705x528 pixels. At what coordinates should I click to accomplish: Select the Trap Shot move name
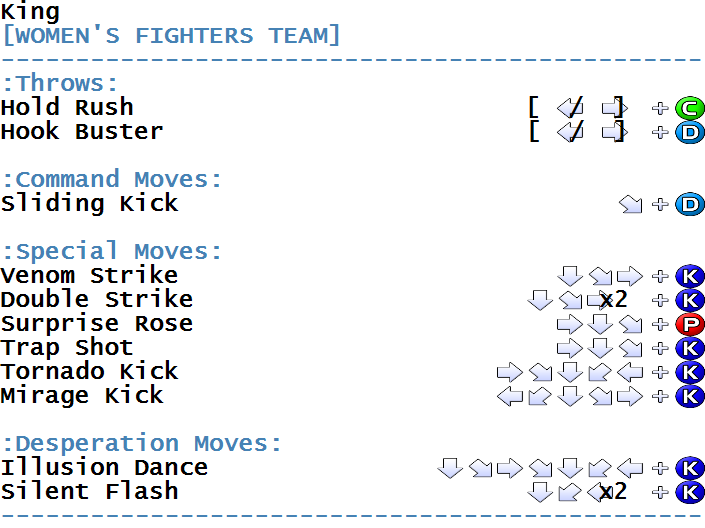point(67,348)
